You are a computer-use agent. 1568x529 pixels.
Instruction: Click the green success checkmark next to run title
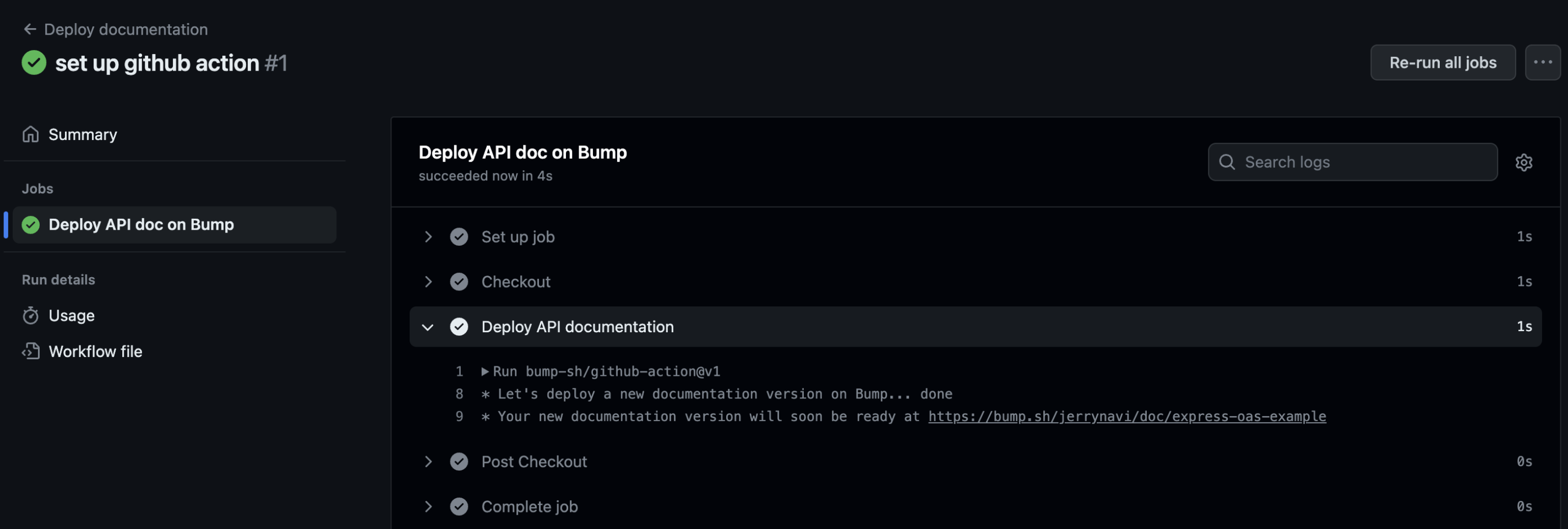pos(34,62)
